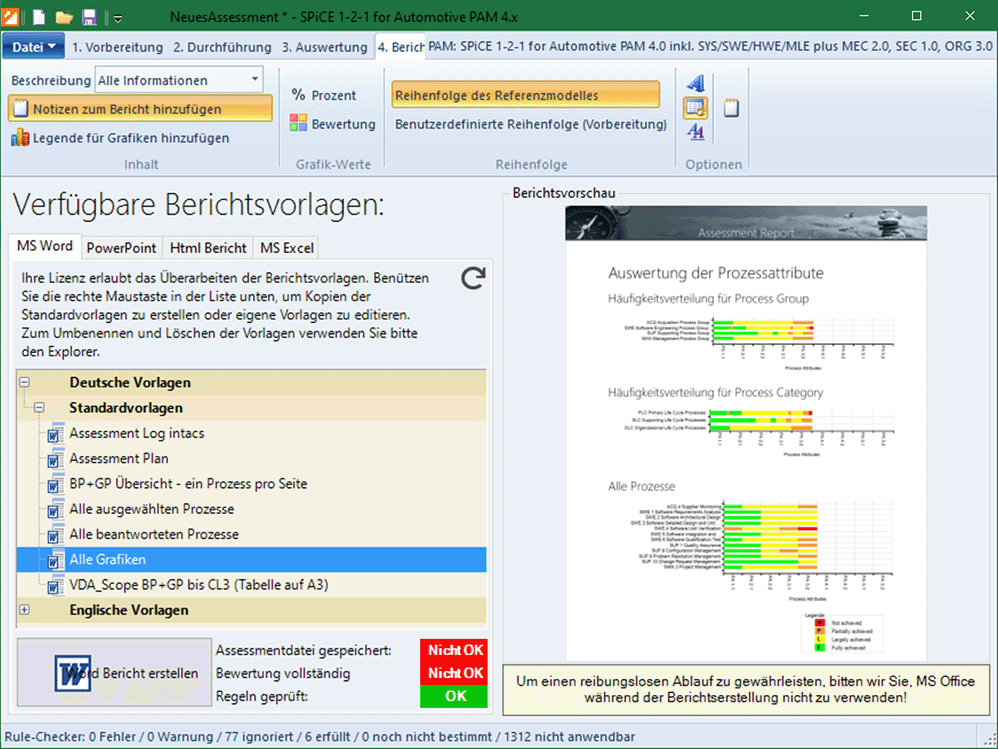Open the PowerPoint templates tab
Image resolution: width=998 pixels, height=749 pixels.
(121, 248)
